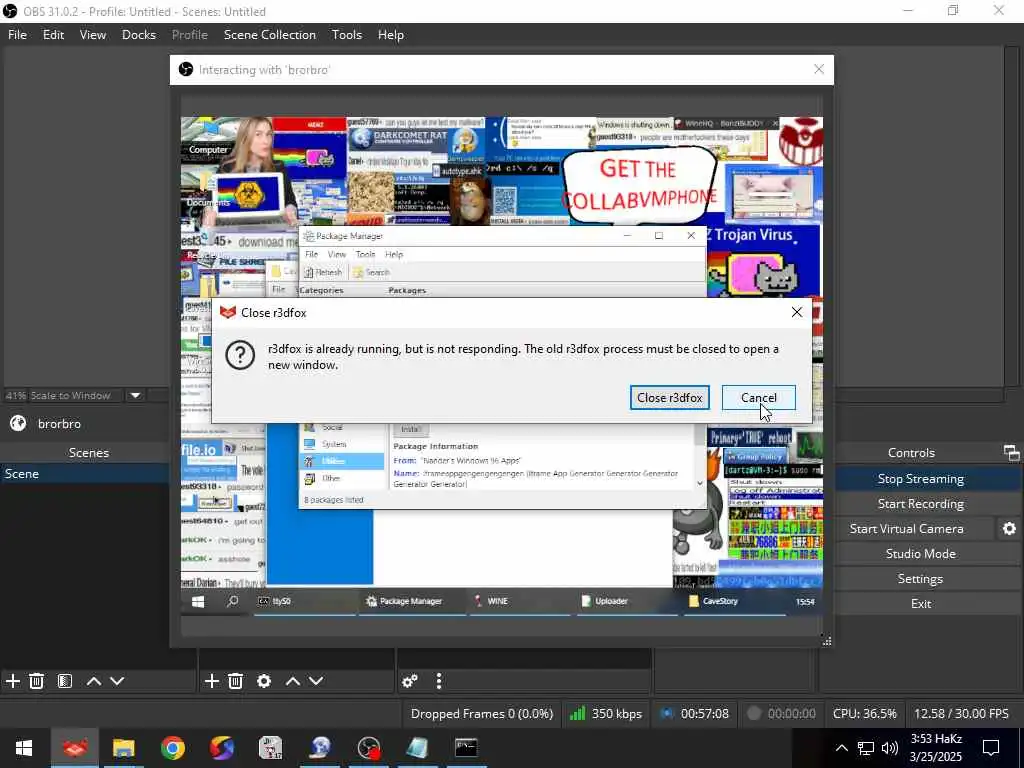Click Exit in Controls dock
This screenshot has height=768, width=1024.
click(x=920, y=603)
